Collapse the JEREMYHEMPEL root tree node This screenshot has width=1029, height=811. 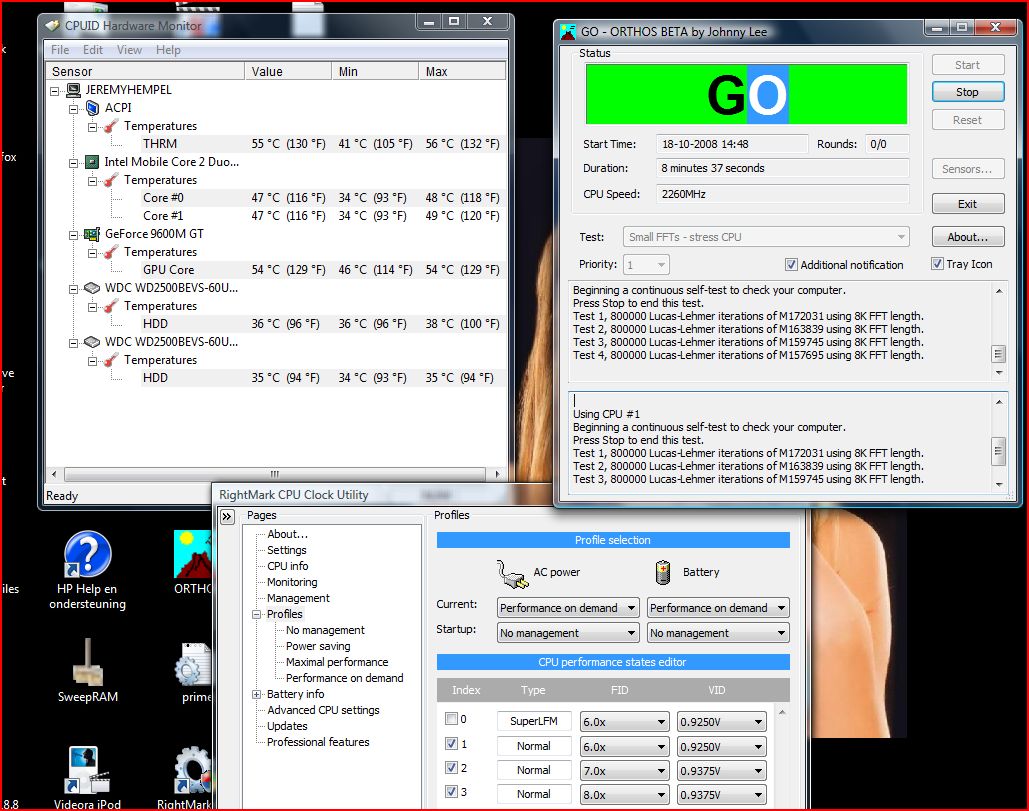click(x=54, y=91)
